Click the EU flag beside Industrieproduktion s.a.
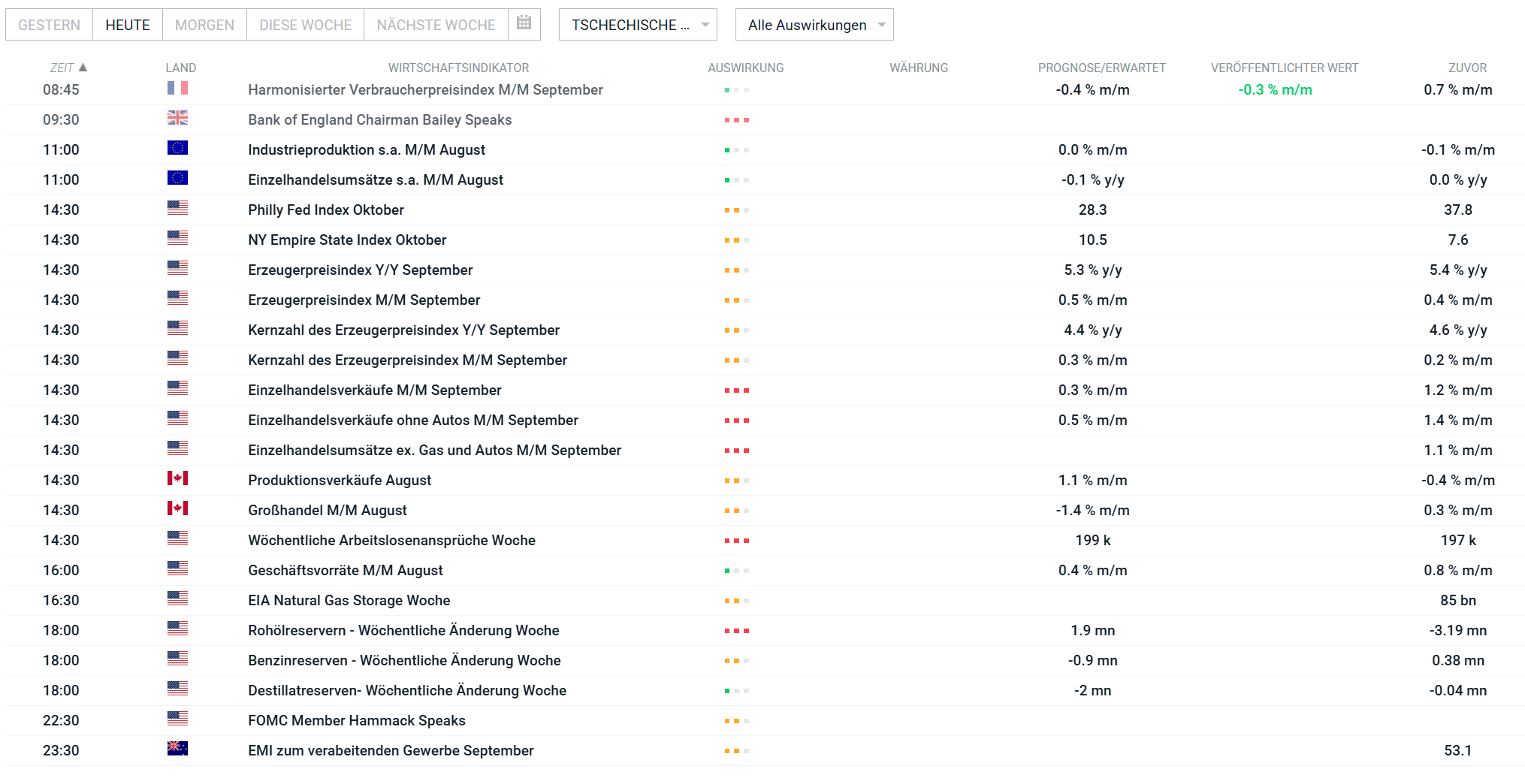The image size is (1525, 784). tap(177, 149)
